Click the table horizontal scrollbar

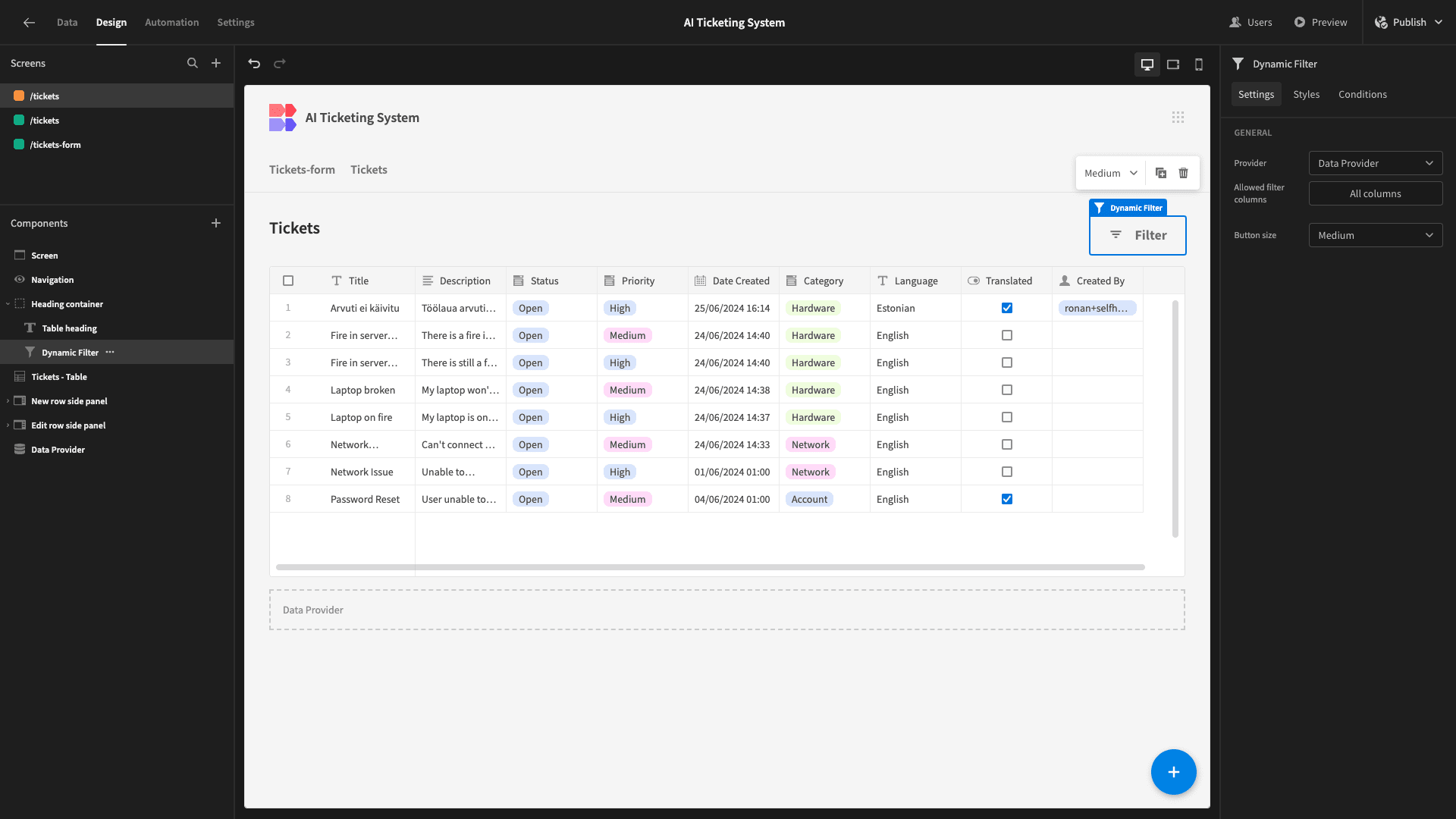(x=711, y=567)
